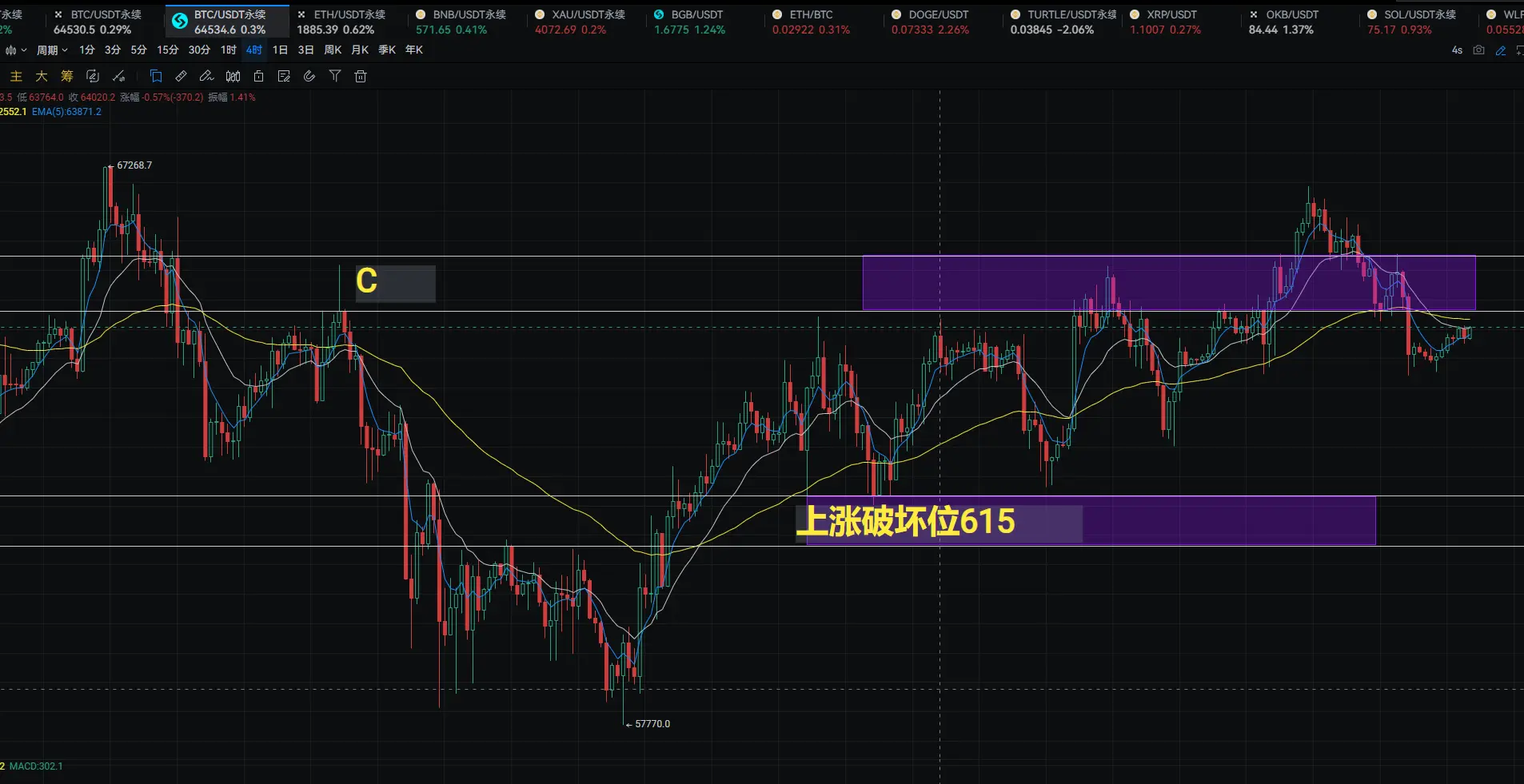
Task: Click the X icon on first BTC/USDT永续 tab
Action: pyautogui.click(x=58, y=14)
